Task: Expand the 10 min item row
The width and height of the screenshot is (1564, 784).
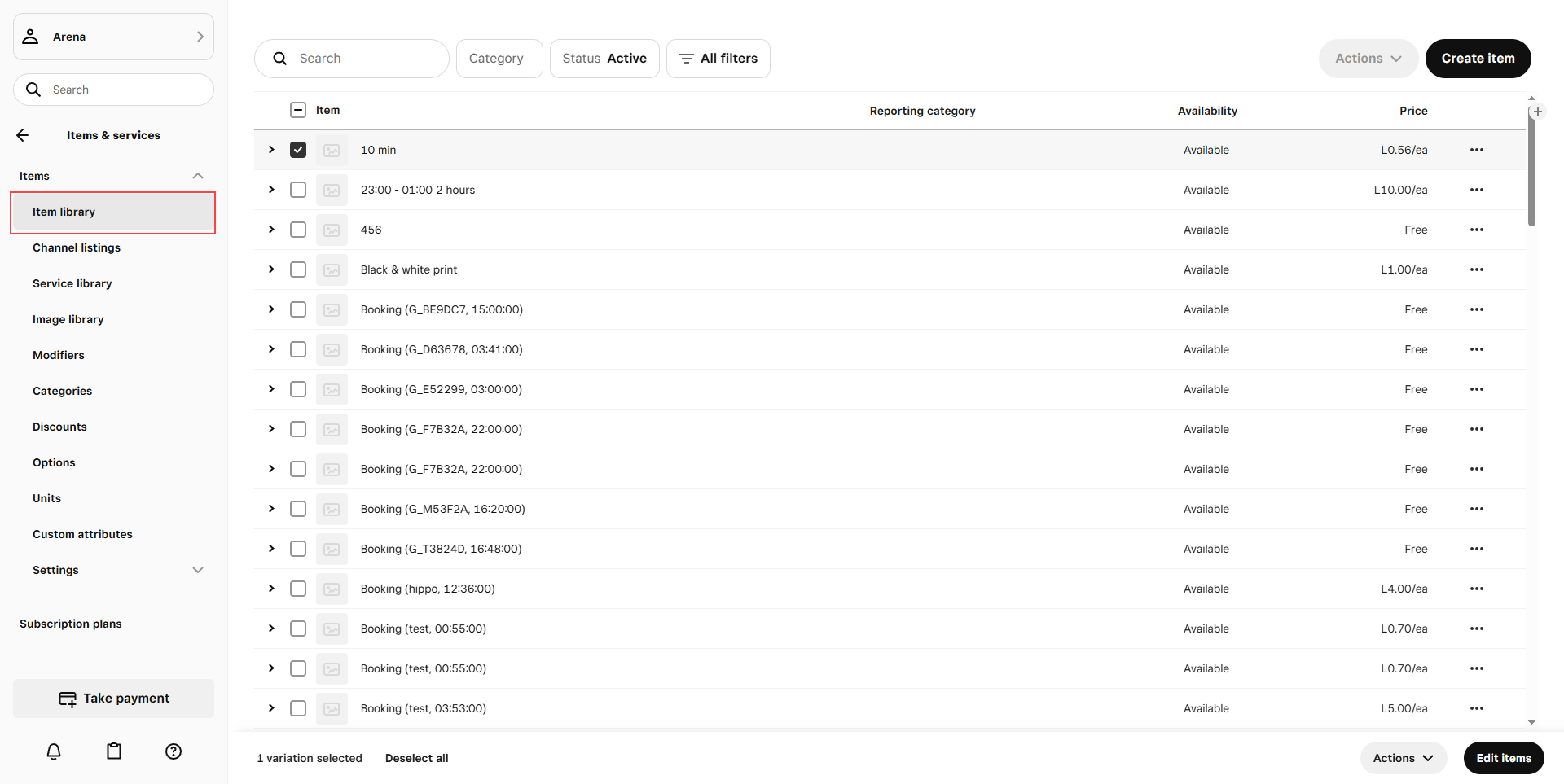Action: tap(271, 150)
